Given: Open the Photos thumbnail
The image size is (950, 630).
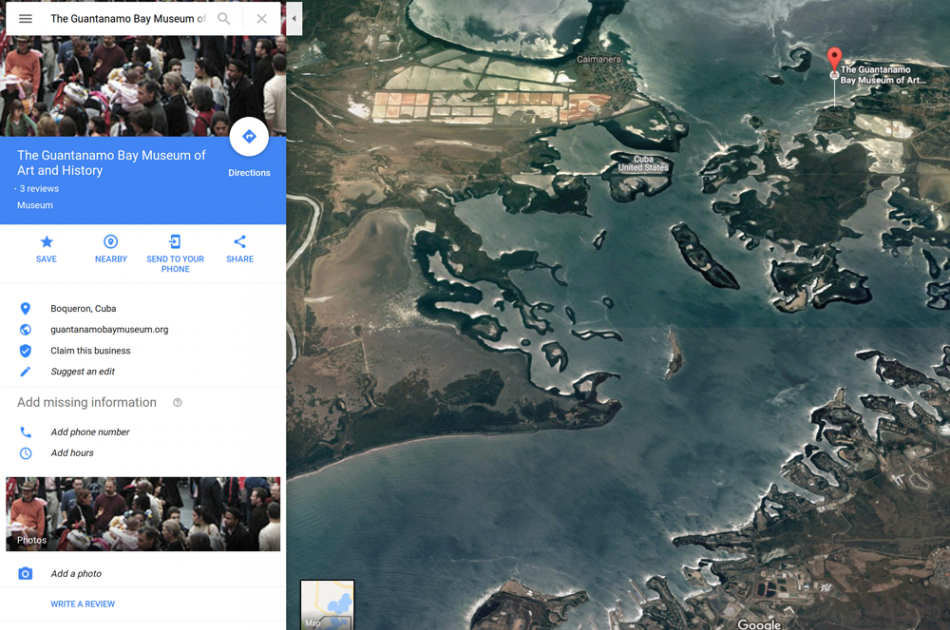Looking at the screenshot, I should pyautogui.click(x=143, y=514).
